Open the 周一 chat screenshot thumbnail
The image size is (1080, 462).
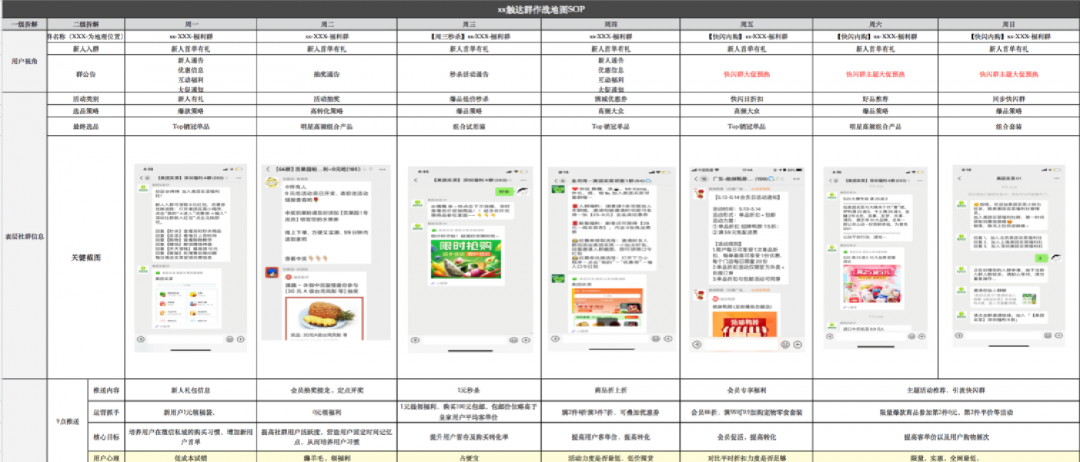point(190,259)
